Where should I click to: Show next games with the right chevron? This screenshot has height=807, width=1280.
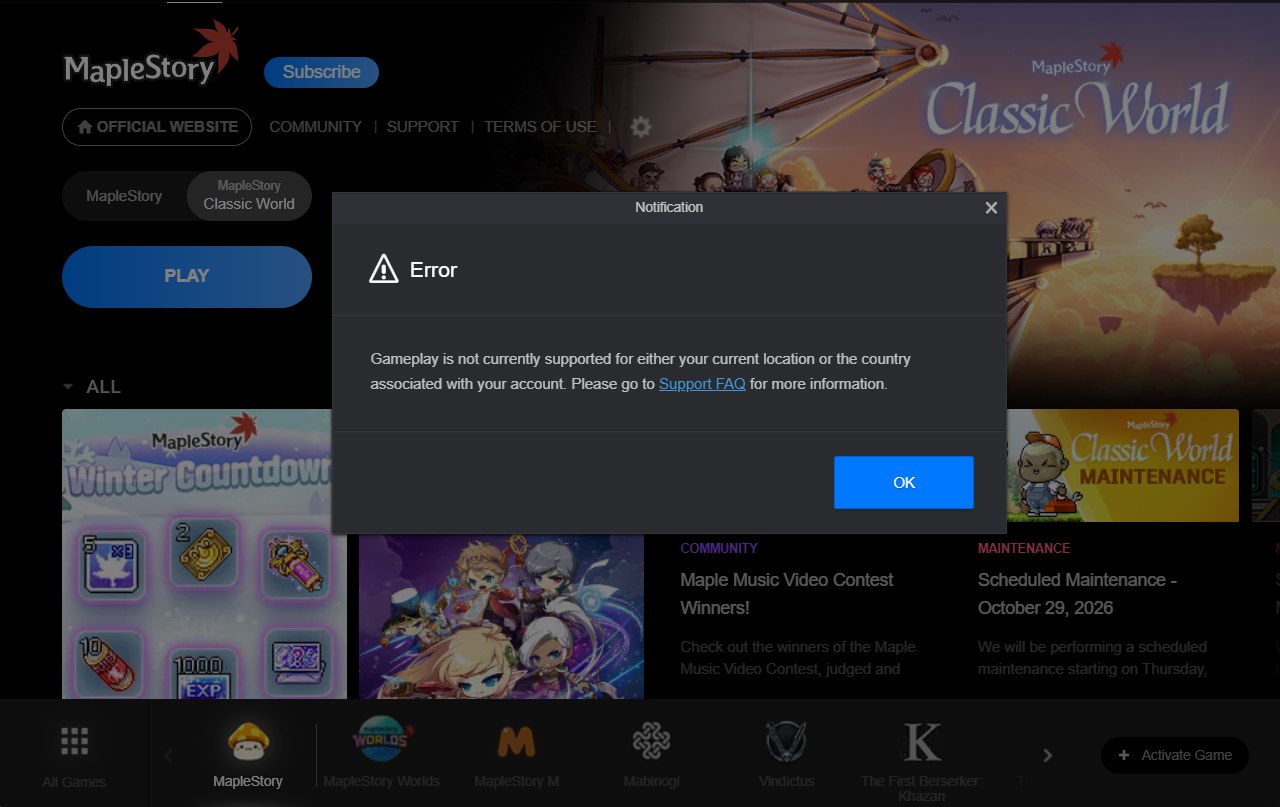click(1047, 756)
